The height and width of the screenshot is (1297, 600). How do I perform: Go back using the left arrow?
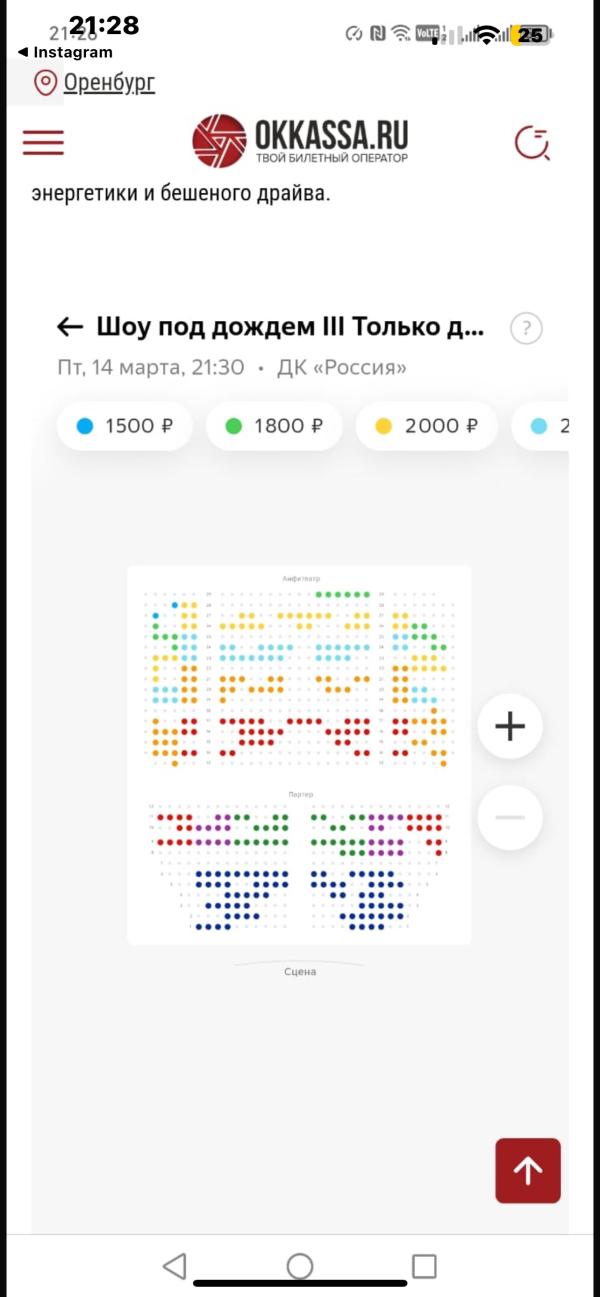coord(69,327)
